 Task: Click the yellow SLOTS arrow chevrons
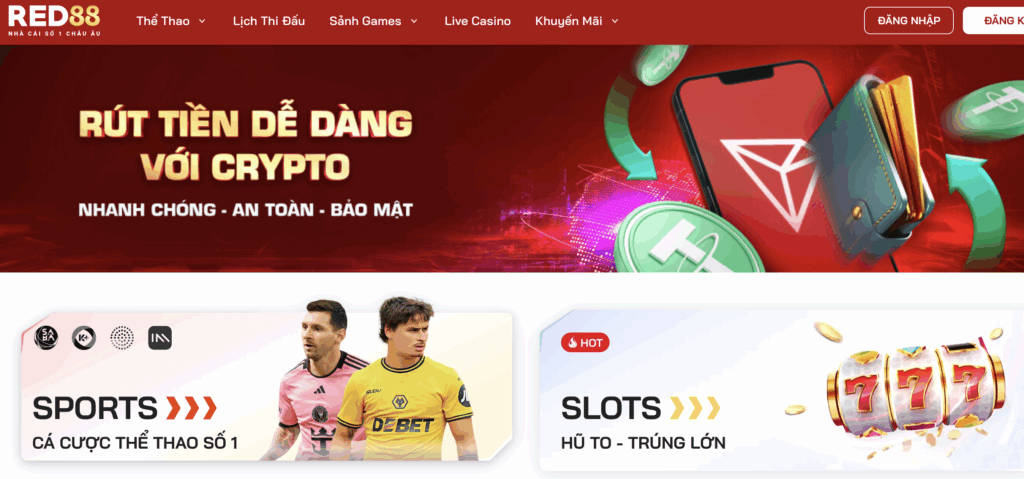tap(695, 408)
